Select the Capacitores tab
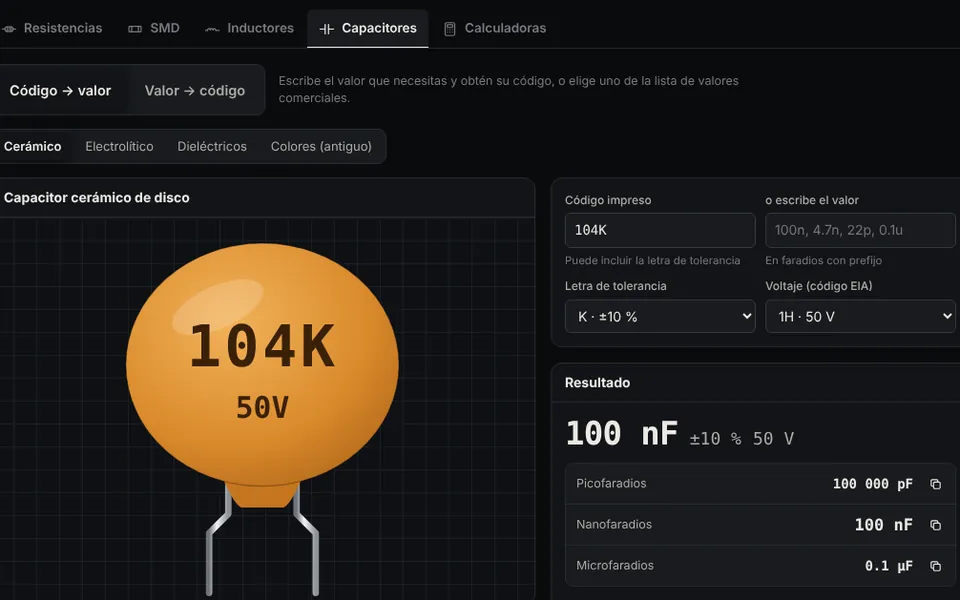This screenshot has height=600, width=960. pos(367,28)
